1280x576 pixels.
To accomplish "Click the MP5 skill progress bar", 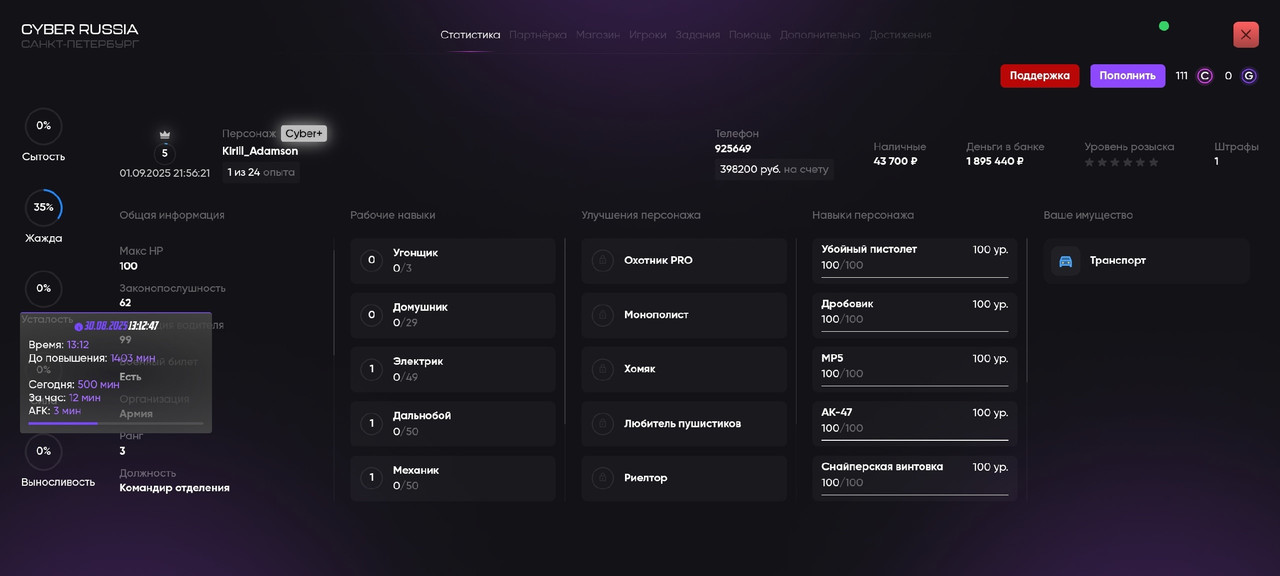I will tap(915, 386).
